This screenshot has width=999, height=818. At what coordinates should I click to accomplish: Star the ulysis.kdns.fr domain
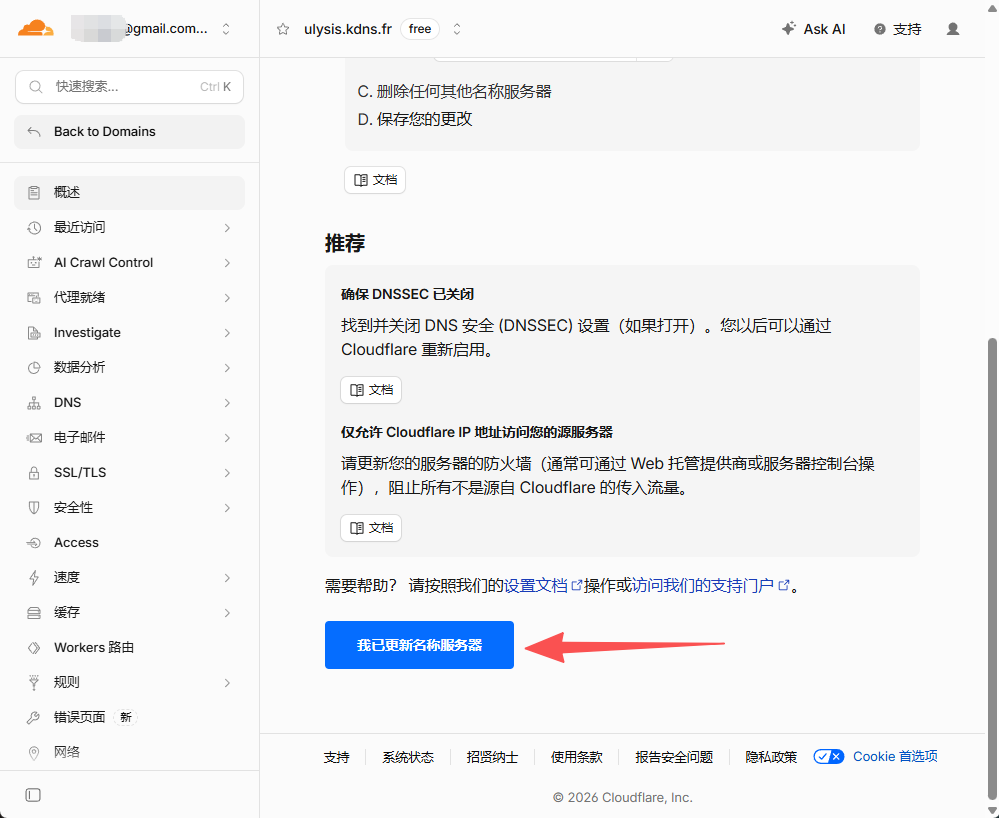[x=283, y=29]
